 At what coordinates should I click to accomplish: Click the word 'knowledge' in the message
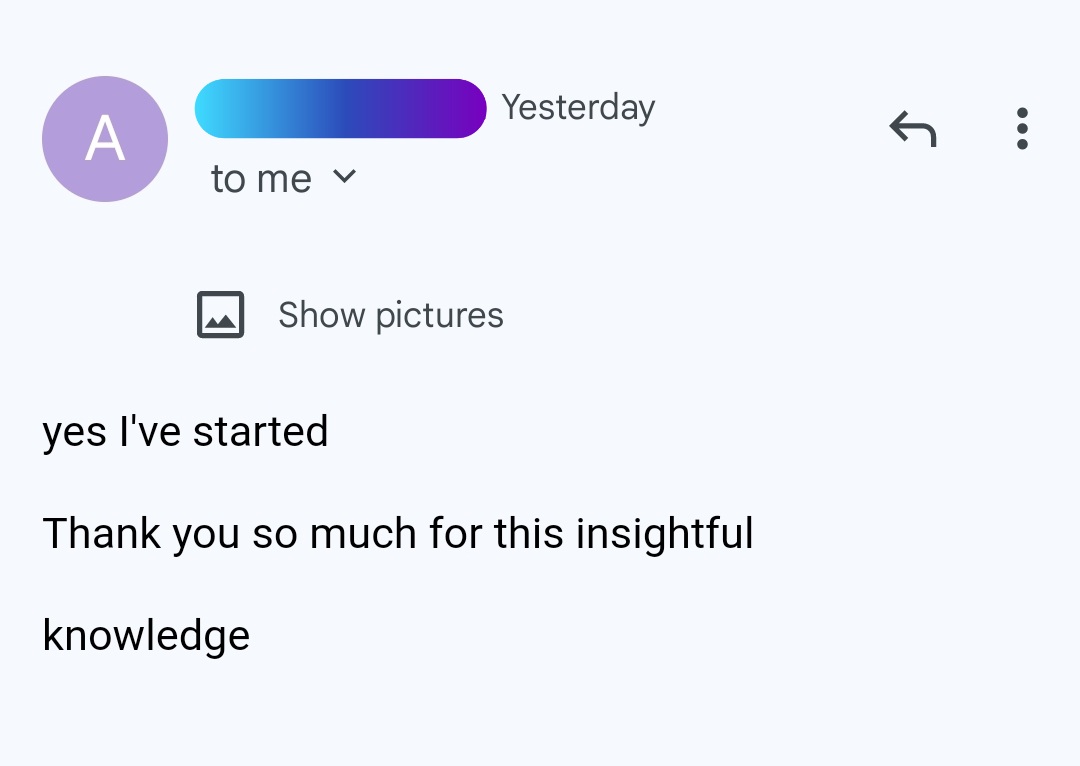click(146, 636)
